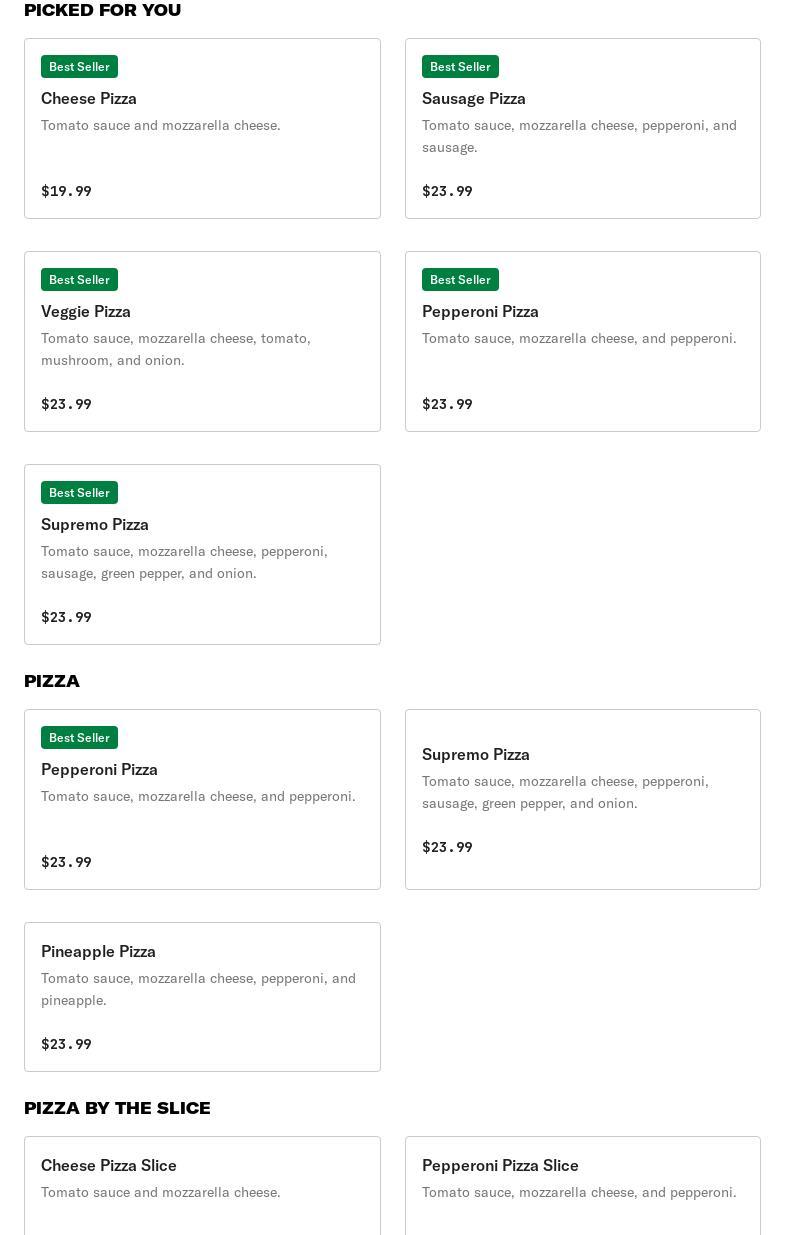Click the Best Seller badge on Cheese Pizza

(79, 67)
